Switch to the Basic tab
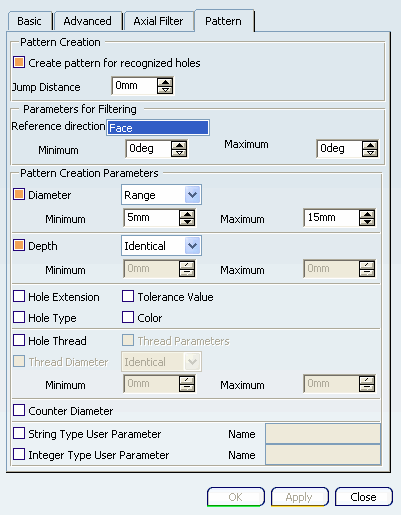Image resolution: width=401 pixels, height=515 pixels. point(30,21)
